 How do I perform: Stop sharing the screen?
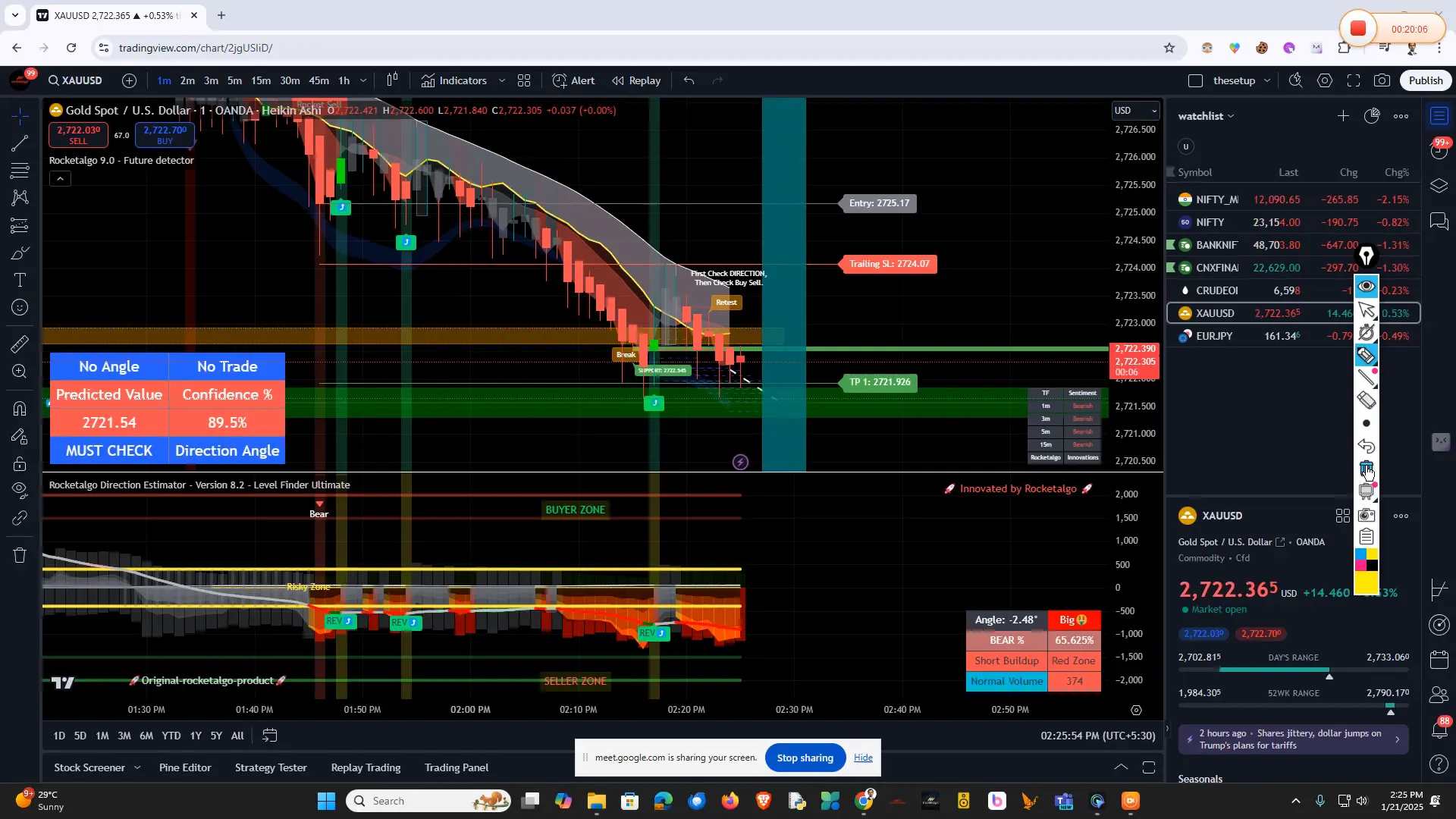(805, 758)
